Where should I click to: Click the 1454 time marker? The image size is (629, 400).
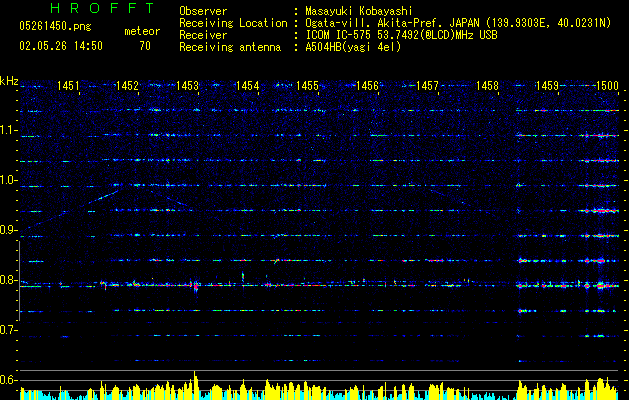[x=248, y=85]
